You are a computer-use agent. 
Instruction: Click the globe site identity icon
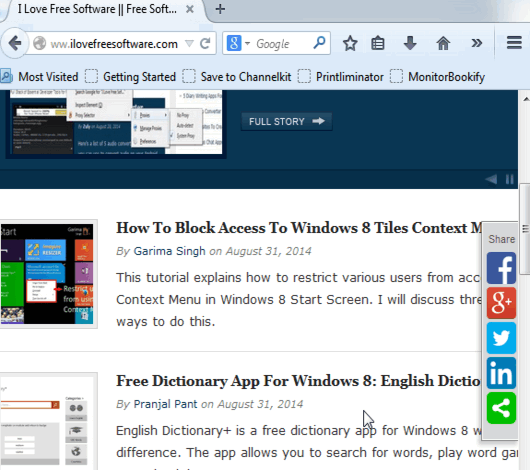click(40, 43)
